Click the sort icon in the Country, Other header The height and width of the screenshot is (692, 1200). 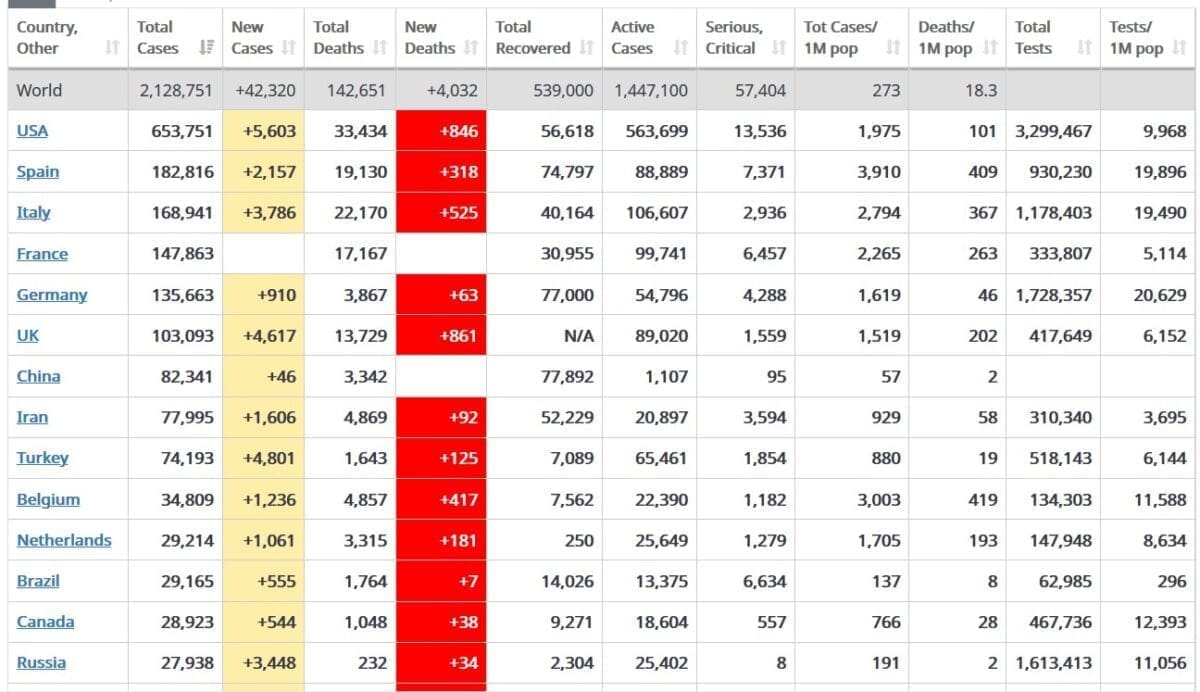112,48
